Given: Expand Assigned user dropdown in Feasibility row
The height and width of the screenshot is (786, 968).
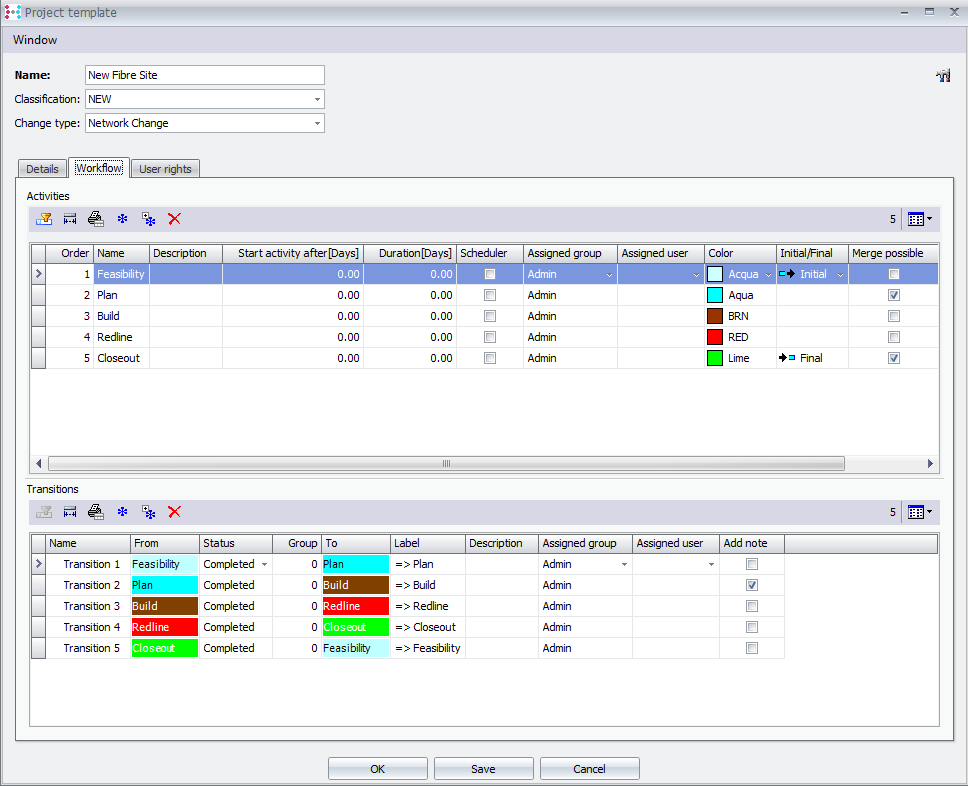Looking at the screenshot, I should point(696,275).
